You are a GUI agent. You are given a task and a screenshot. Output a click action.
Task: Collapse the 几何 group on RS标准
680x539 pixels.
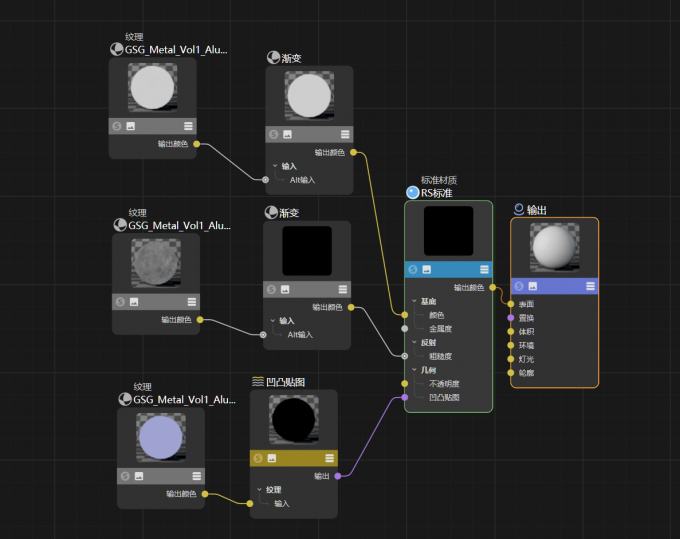tap(414, 370)
